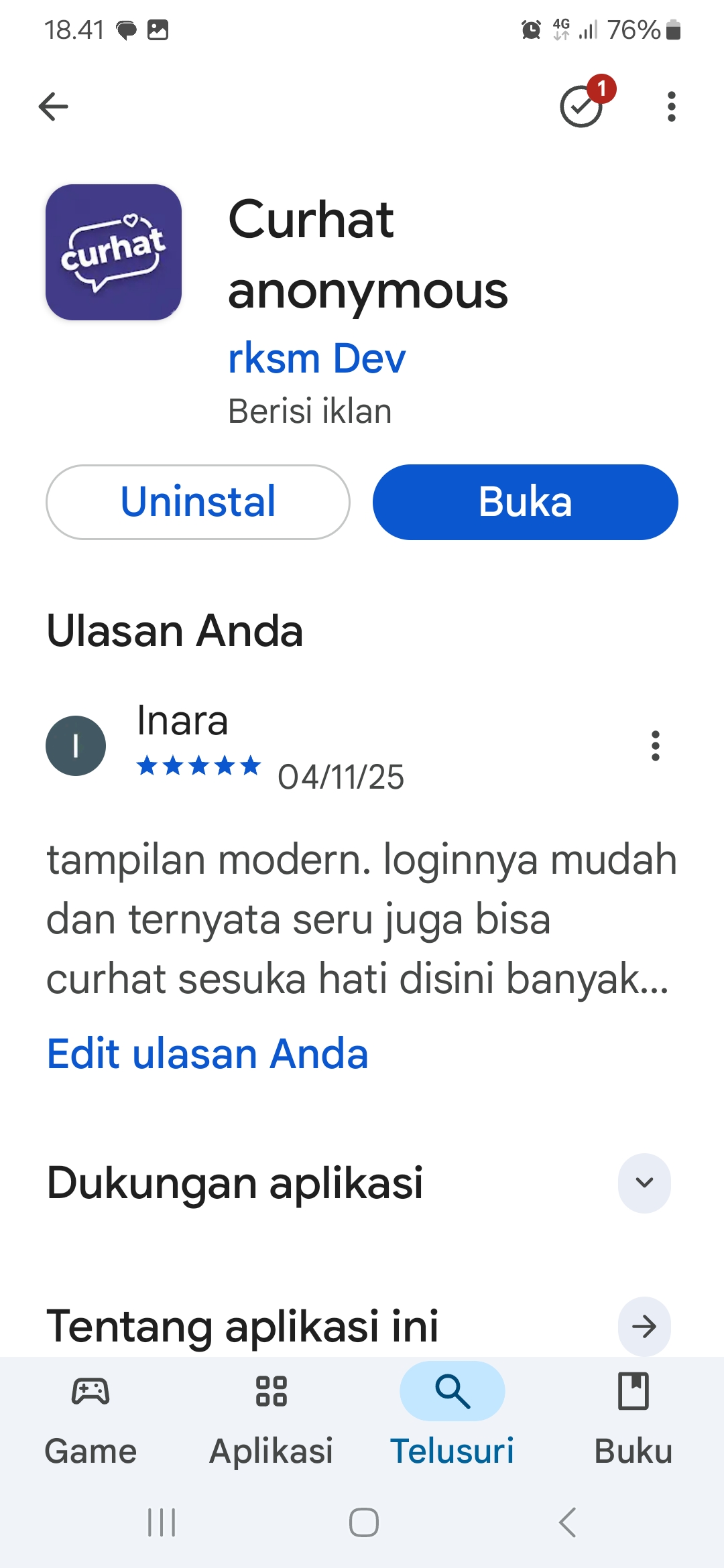Image resolution: width=724 pixels, height=1568 pixels.
Task: Expand the Dukungan aplikasi section chevron
Action: tap(644, 1183)
